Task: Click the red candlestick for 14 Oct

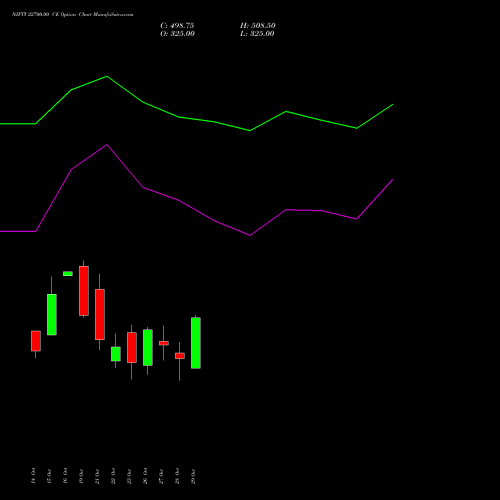Action: click(36, 341)
